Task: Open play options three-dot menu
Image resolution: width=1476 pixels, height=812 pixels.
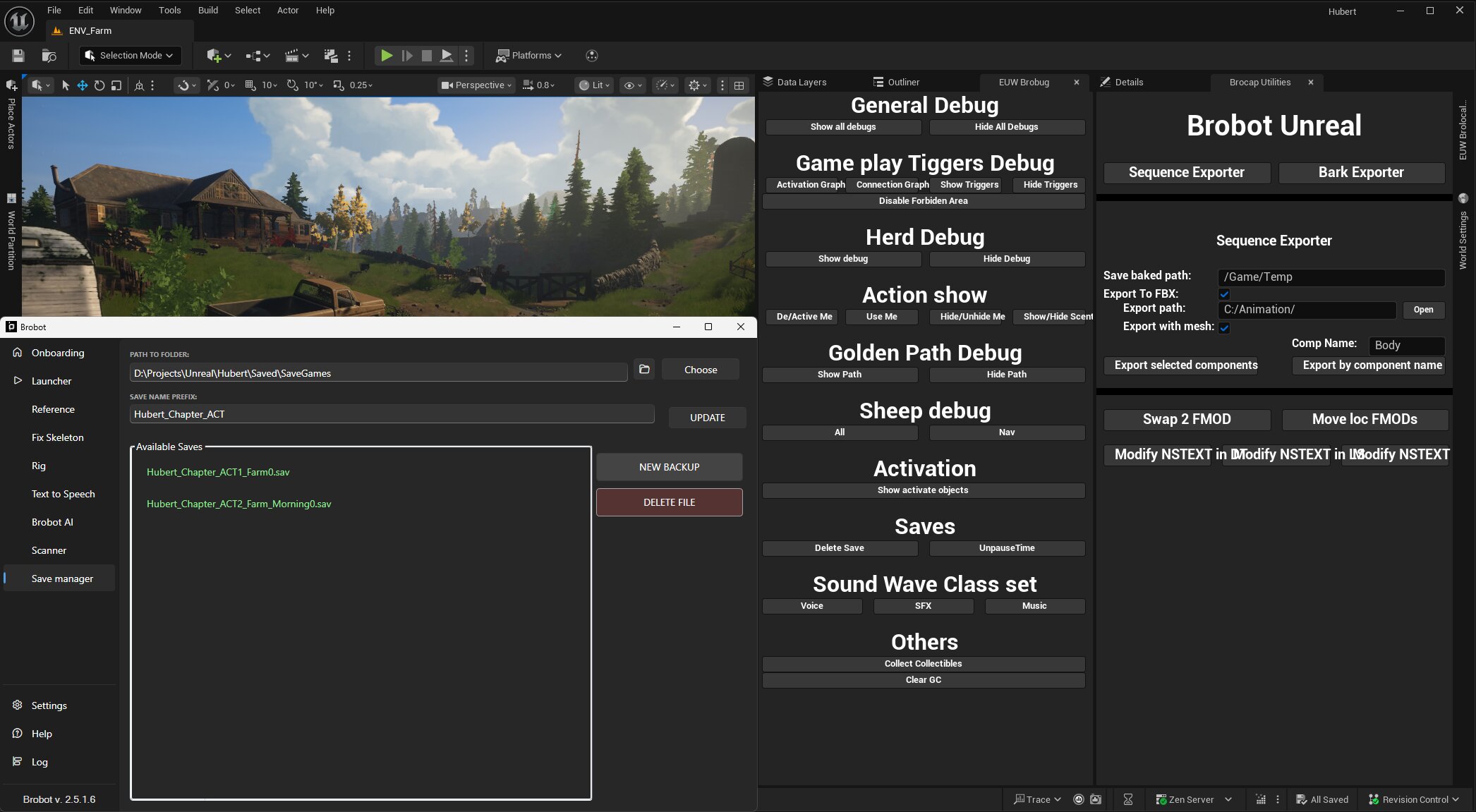Action: (x=466, y=56)
